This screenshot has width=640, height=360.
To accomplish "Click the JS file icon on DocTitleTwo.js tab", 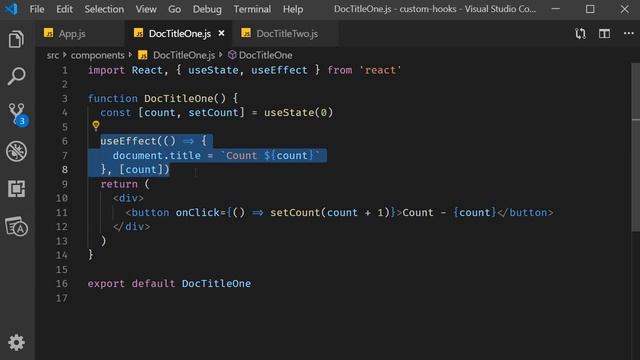I will 246,33.
